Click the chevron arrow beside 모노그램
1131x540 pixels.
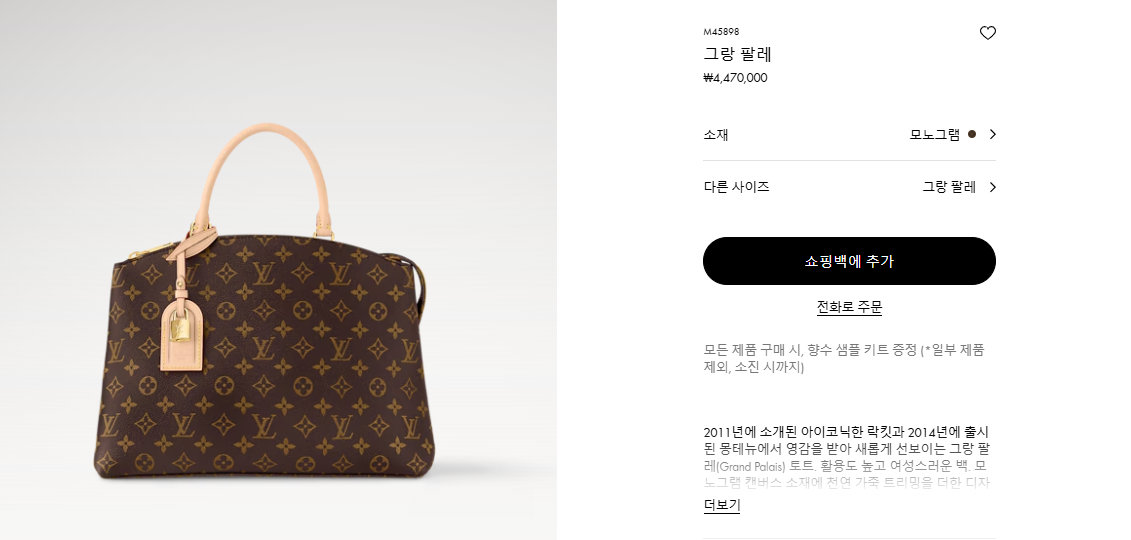click(x=993, y=134)
